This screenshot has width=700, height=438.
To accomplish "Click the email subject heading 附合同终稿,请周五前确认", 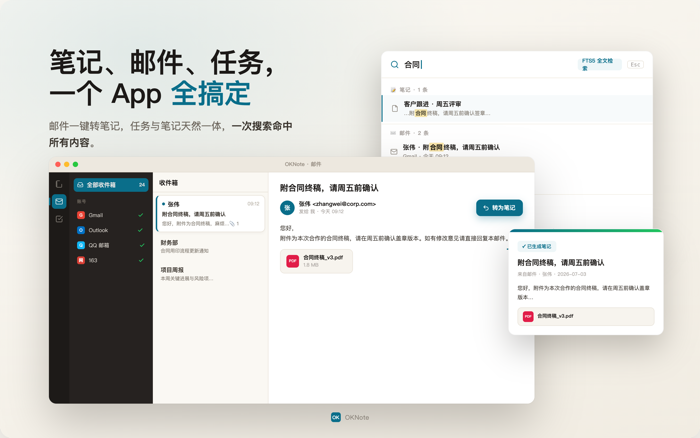I will (329, 188).
